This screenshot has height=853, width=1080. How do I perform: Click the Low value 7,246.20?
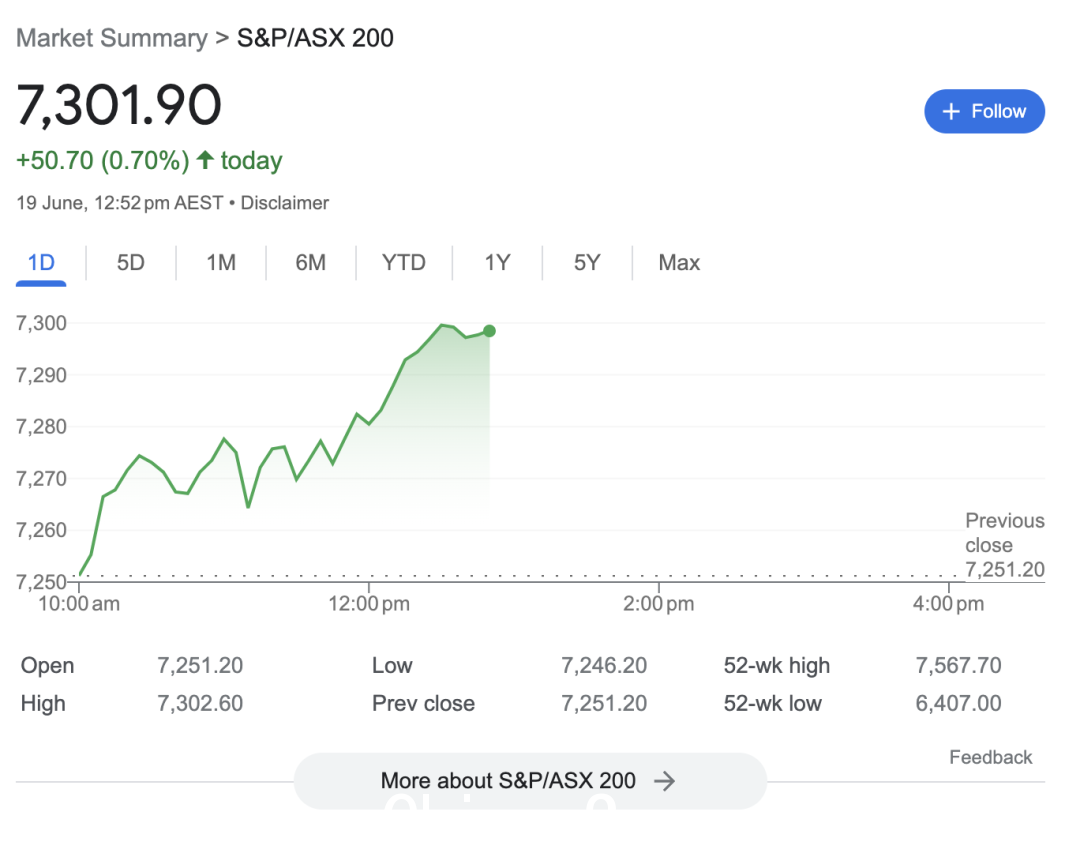click(604, 666)
